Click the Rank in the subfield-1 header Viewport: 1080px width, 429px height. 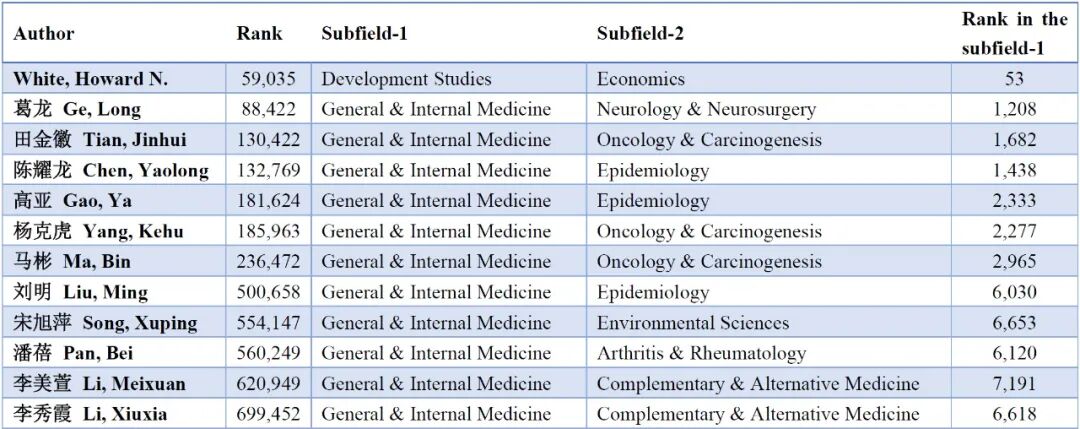click(x=1014, y=33)
